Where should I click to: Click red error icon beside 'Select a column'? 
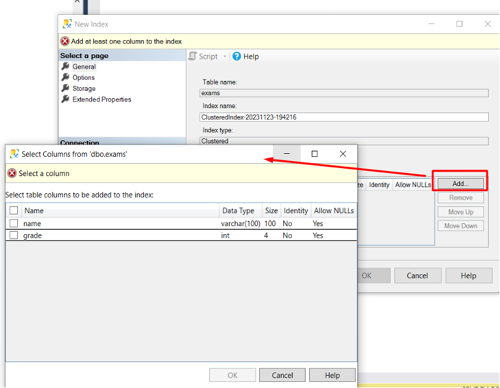coord(12,173)
